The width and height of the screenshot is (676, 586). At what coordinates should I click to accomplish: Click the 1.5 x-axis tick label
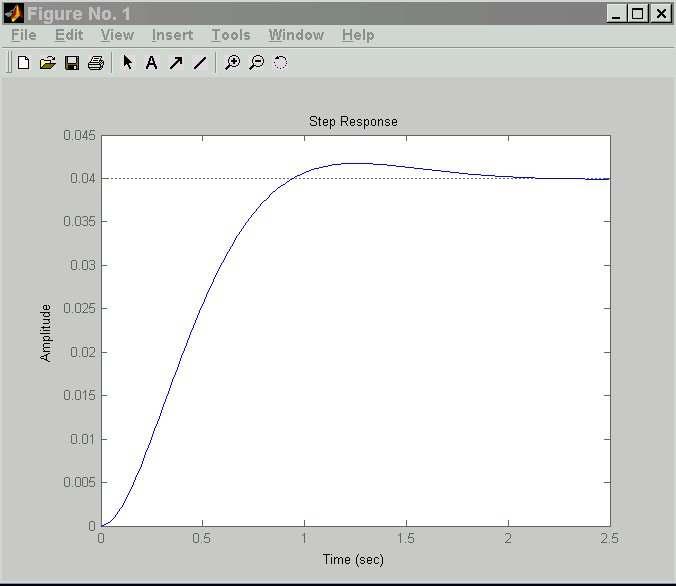[x=405, y=538]
